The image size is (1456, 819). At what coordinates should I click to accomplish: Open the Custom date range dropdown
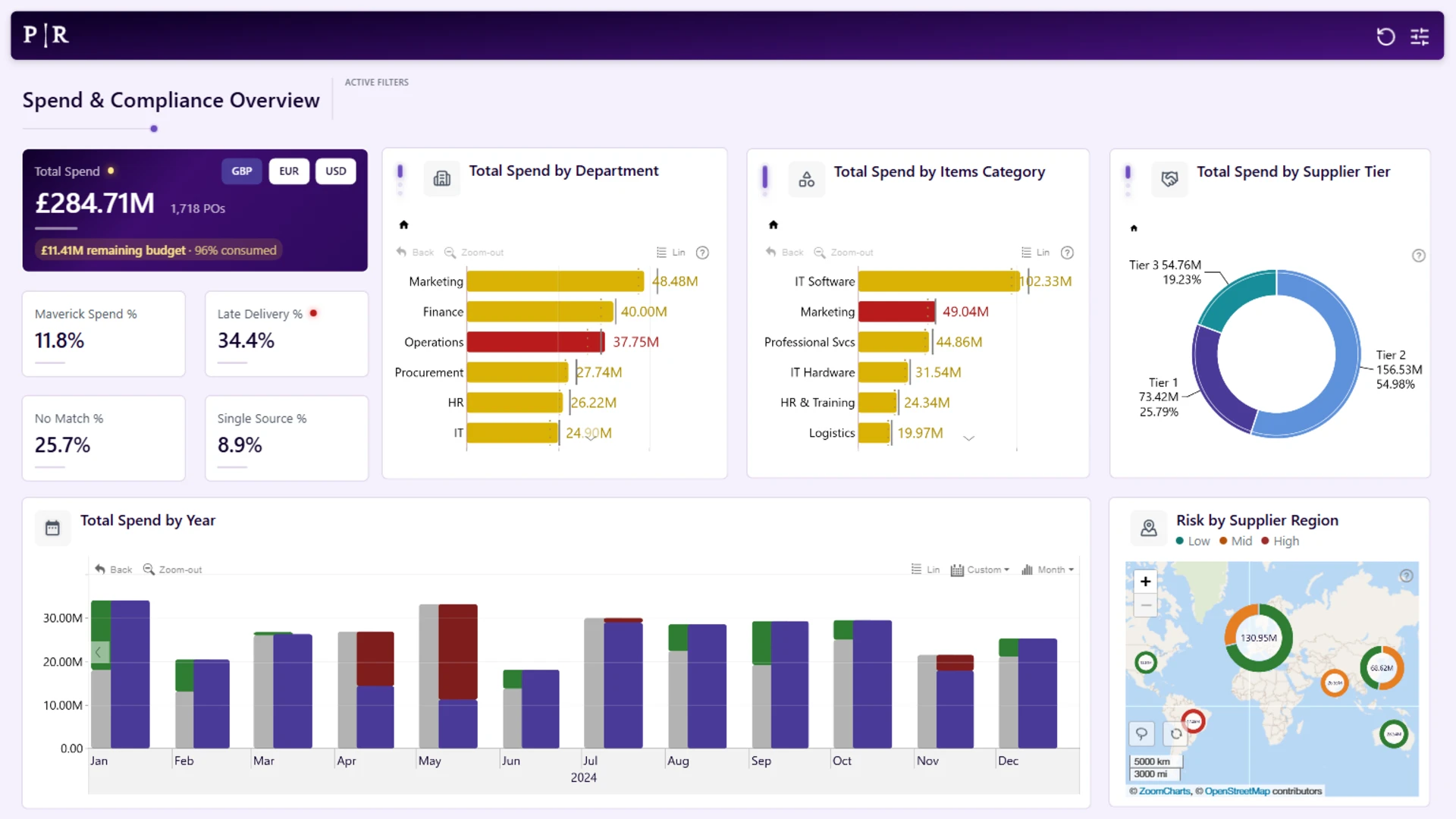point(981,570)
